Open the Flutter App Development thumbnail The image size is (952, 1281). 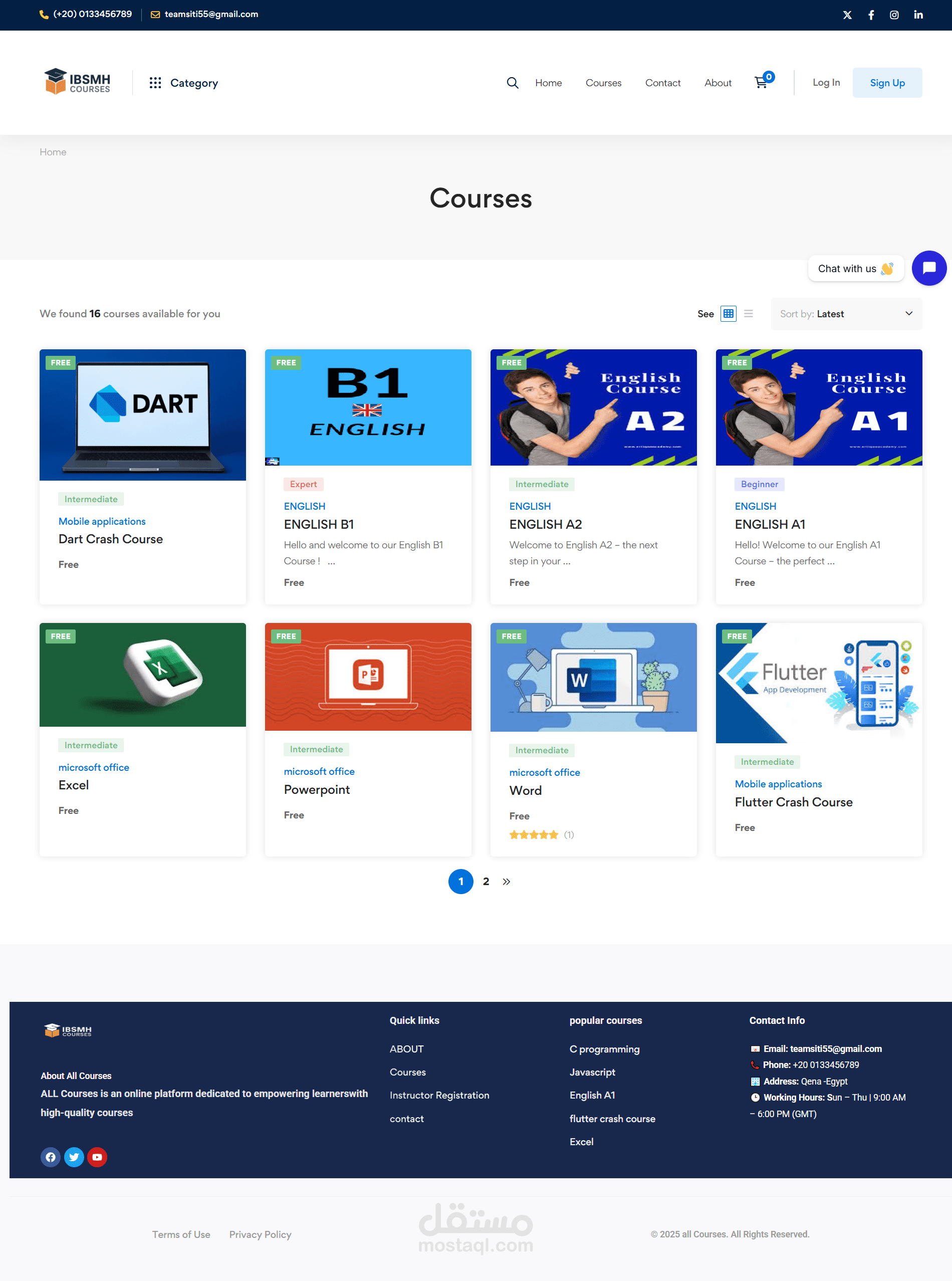[x=819, y=684]
